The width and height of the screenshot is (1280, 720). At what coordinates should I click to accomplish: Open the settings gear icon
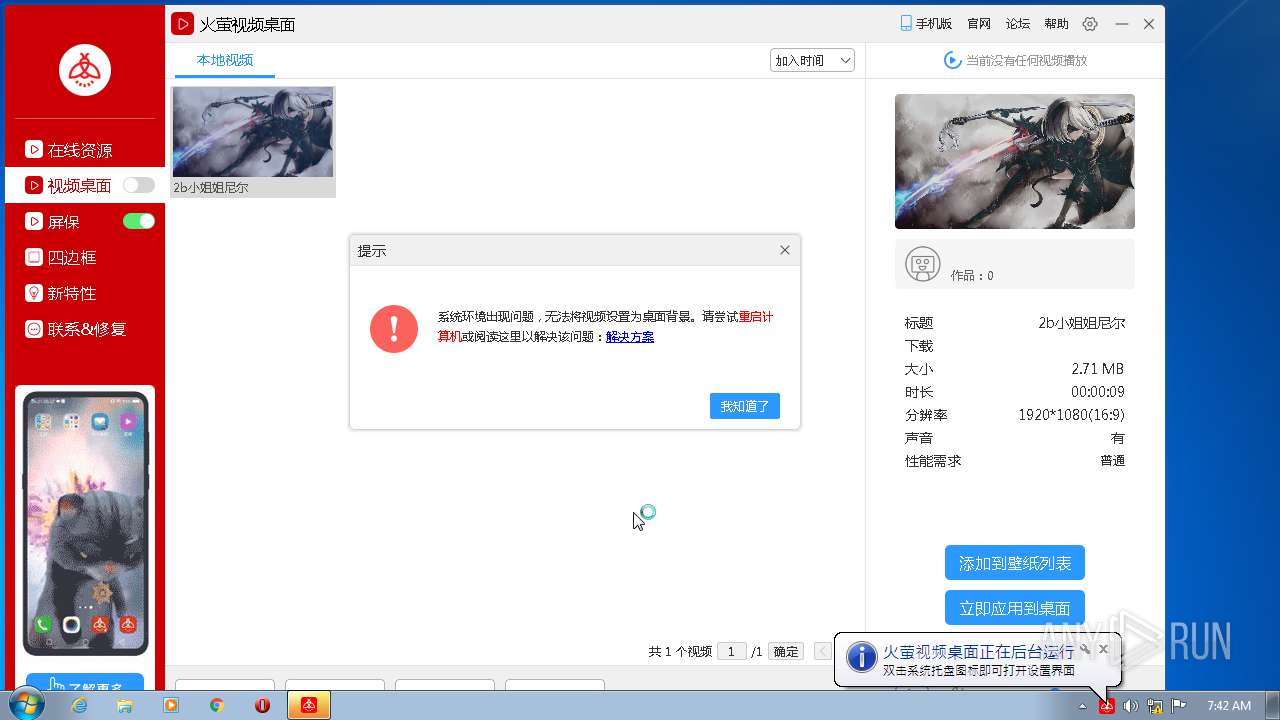click(1090, 24)
